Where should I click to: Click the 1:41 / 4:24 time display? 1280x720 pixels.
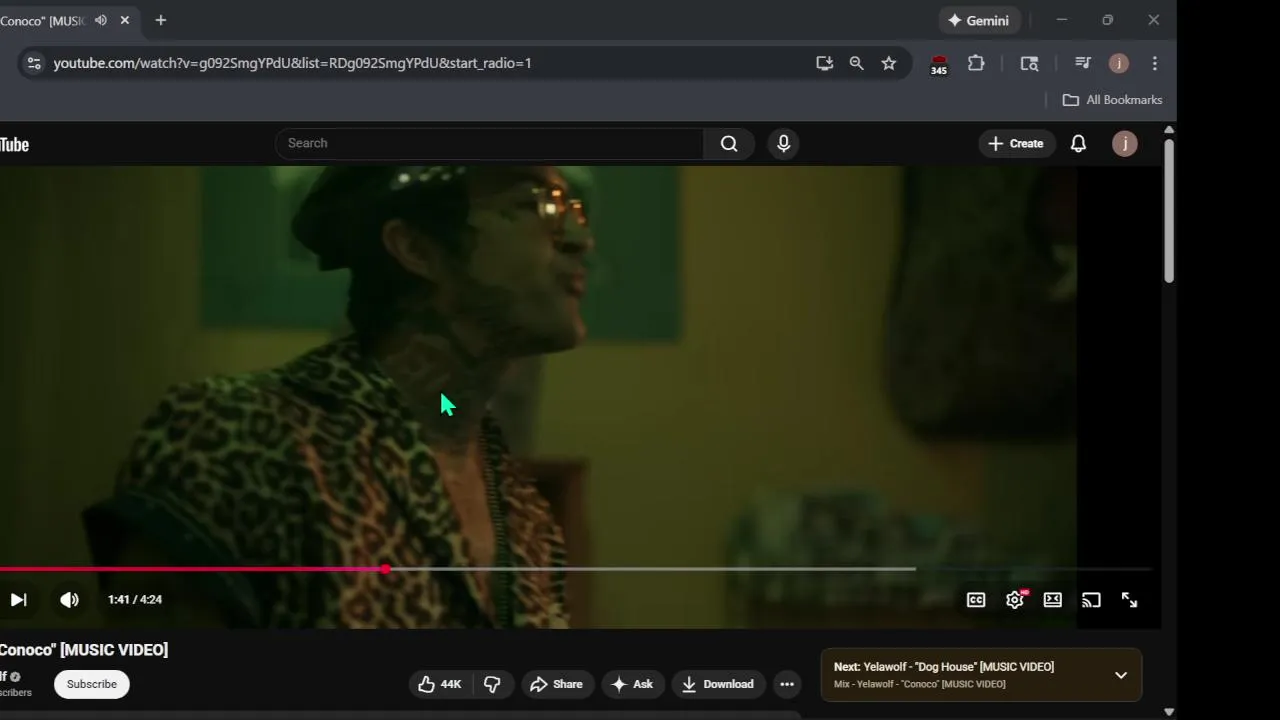(x=135, y=600)
